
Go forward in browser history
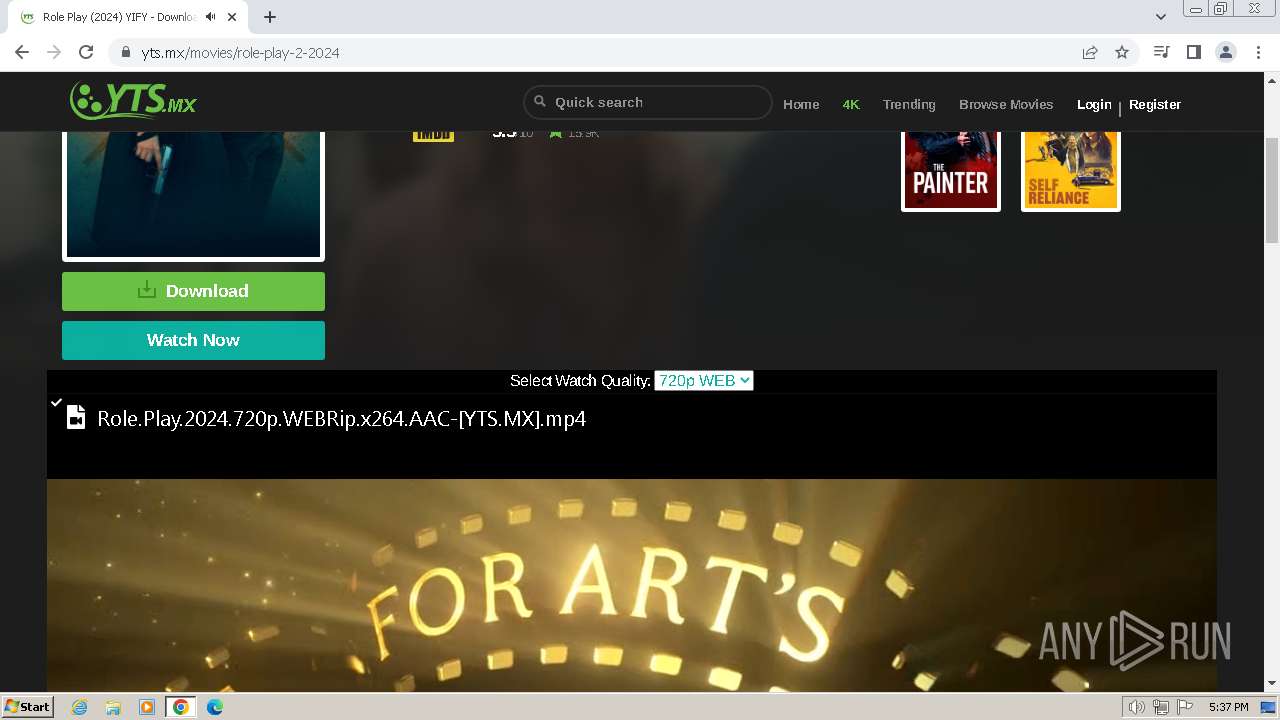tap(54, 53)
